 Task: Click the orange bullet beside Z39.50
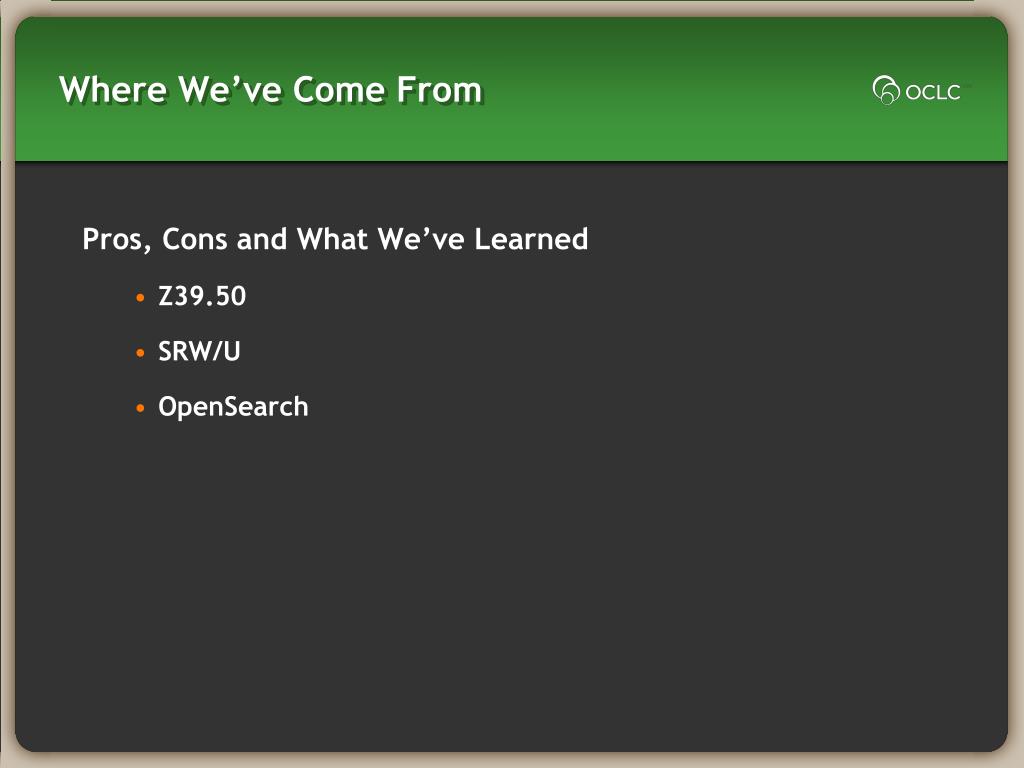pyautogui.click(x=140, y=298)
